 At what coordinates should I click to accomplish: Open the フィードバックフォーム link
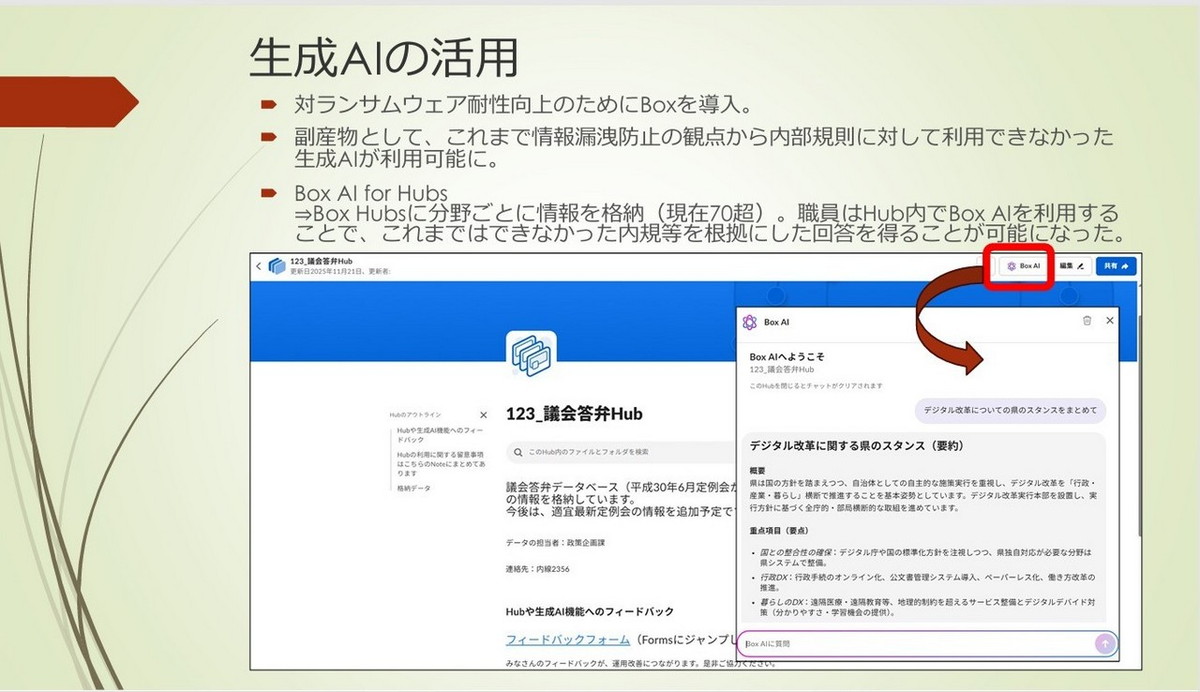point(568,639)
